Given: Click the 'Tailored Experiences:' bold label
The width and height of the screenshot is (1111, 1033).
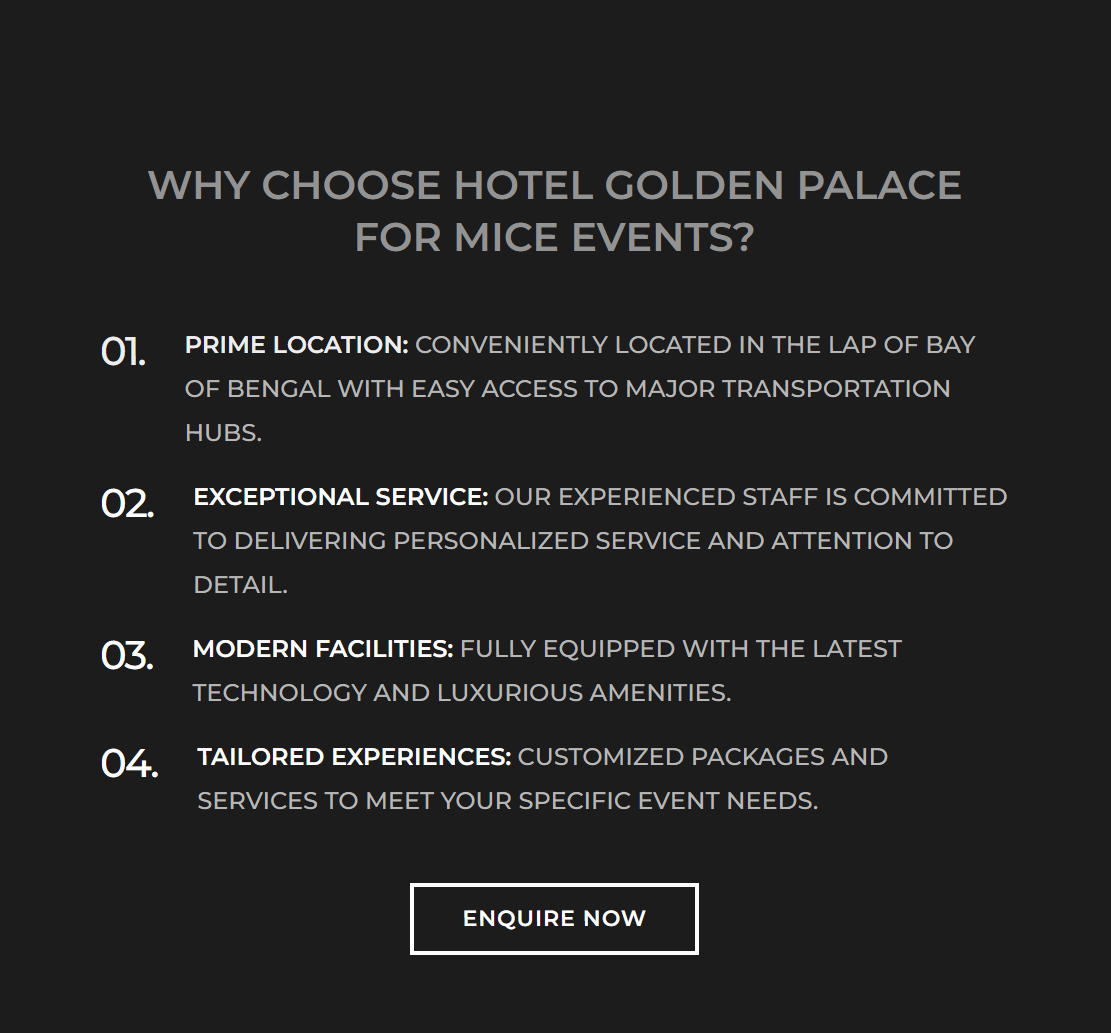Looking at the screenshot, I should 354,757.
